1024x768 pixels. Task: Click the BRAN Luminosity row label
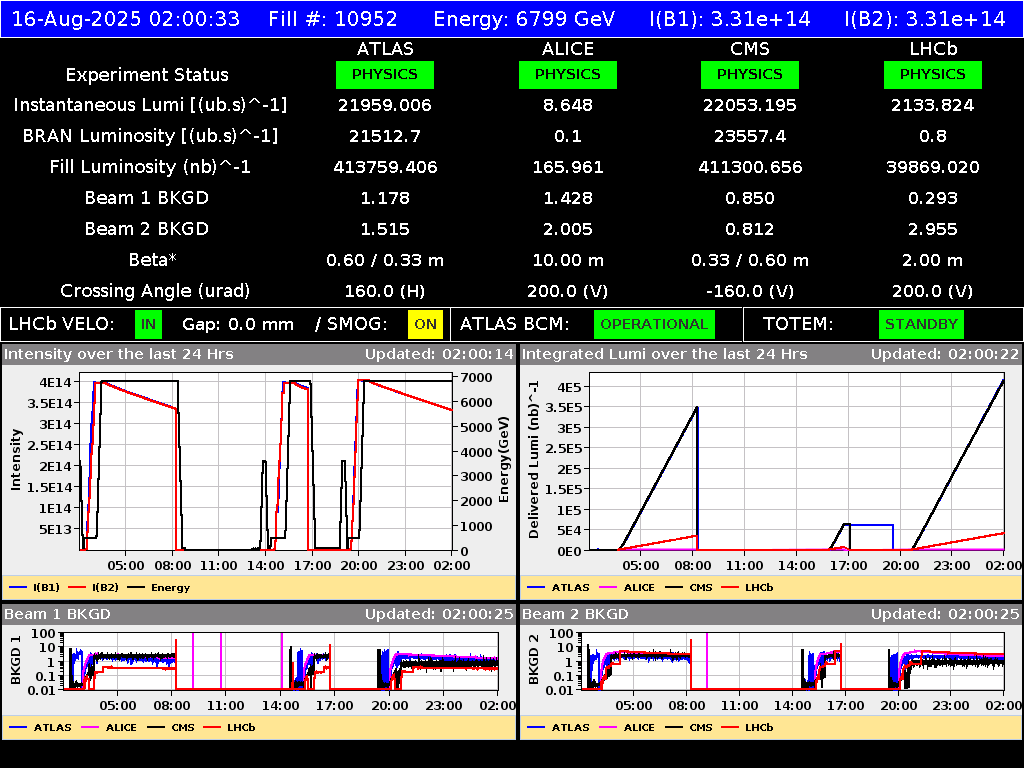tap(150, 136)
